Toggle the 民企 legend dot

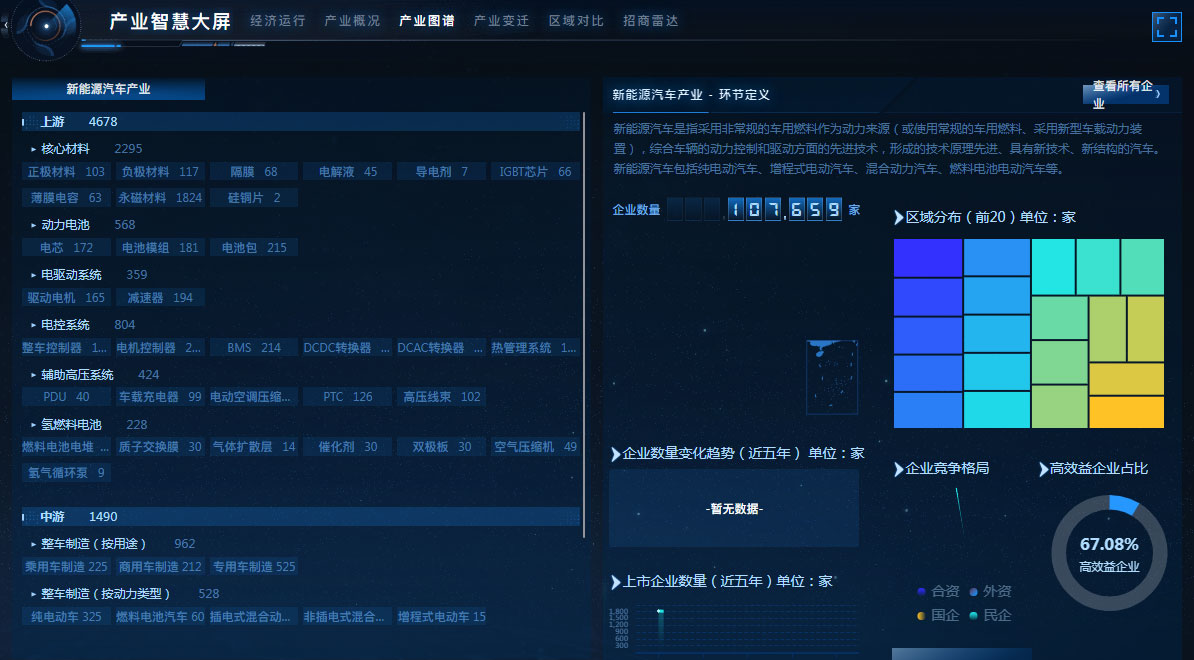[975, 616]
